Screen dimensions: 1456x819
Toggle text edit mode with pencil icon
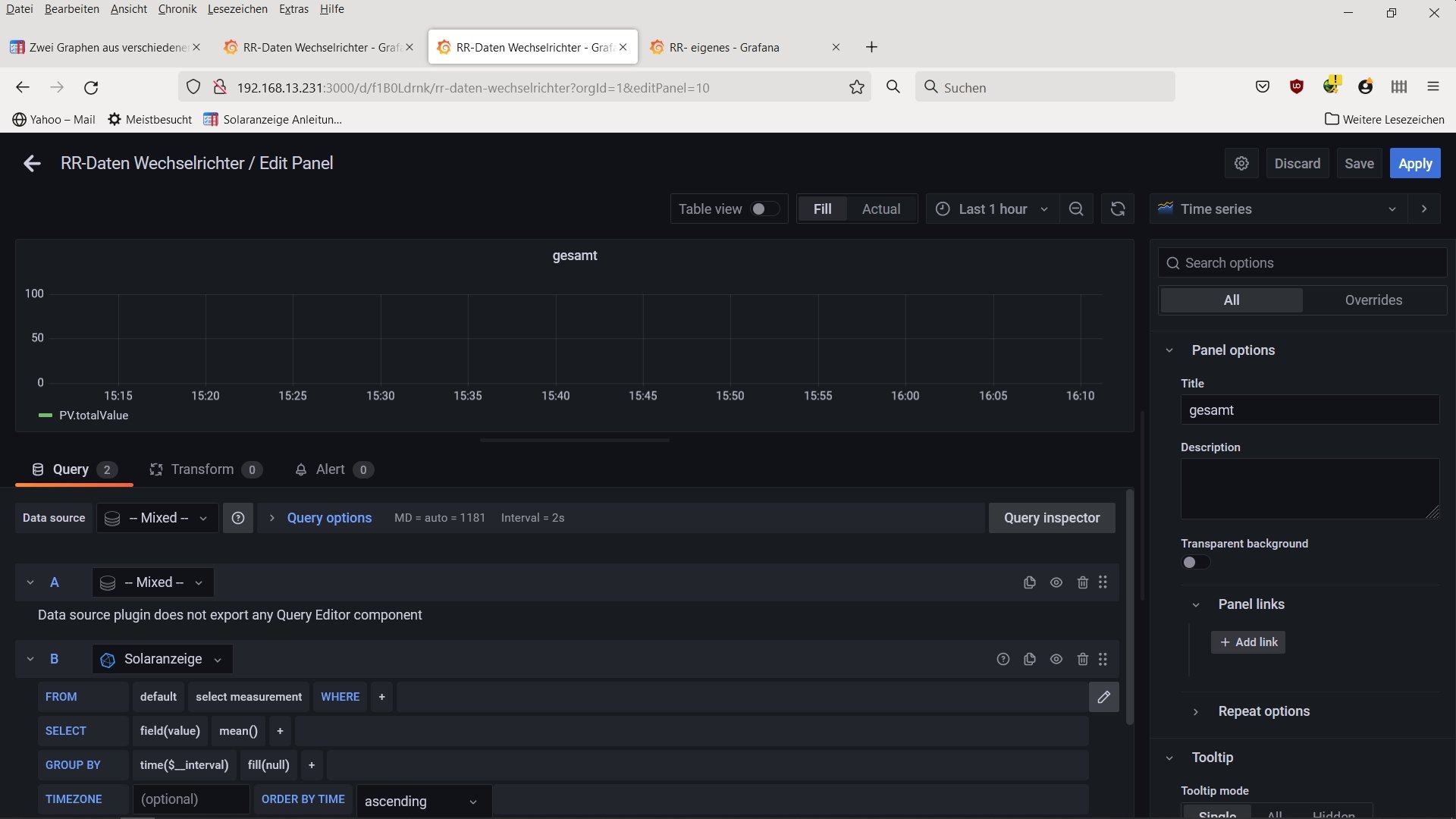[x=1103, y=696]
